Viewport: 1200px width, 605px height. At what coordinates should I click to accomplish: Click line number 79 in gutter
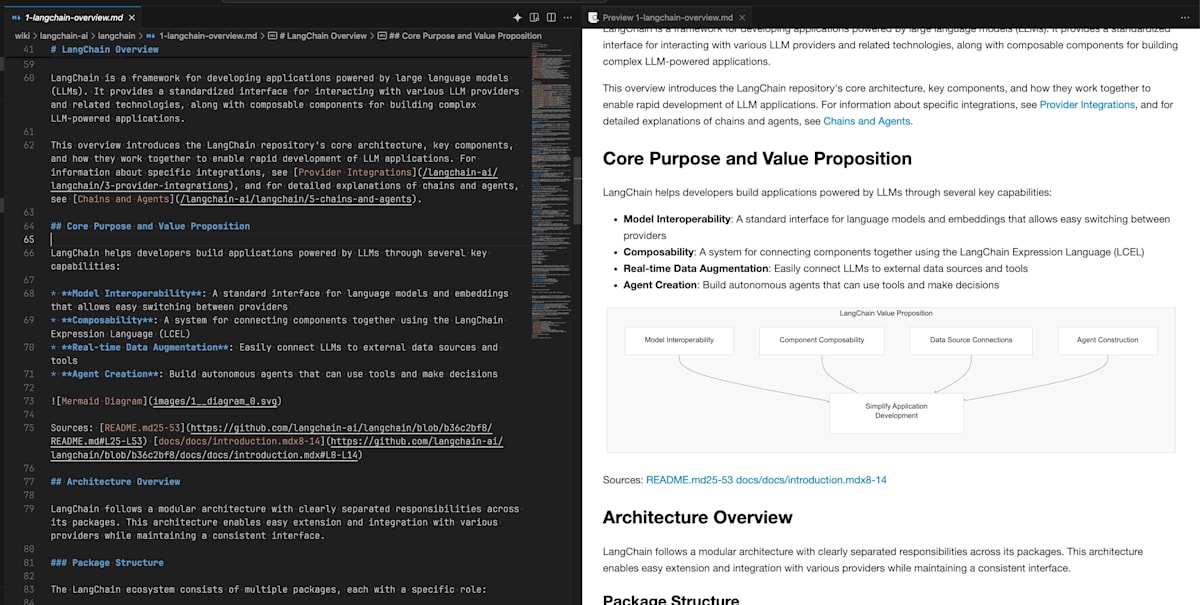[29, 509]
